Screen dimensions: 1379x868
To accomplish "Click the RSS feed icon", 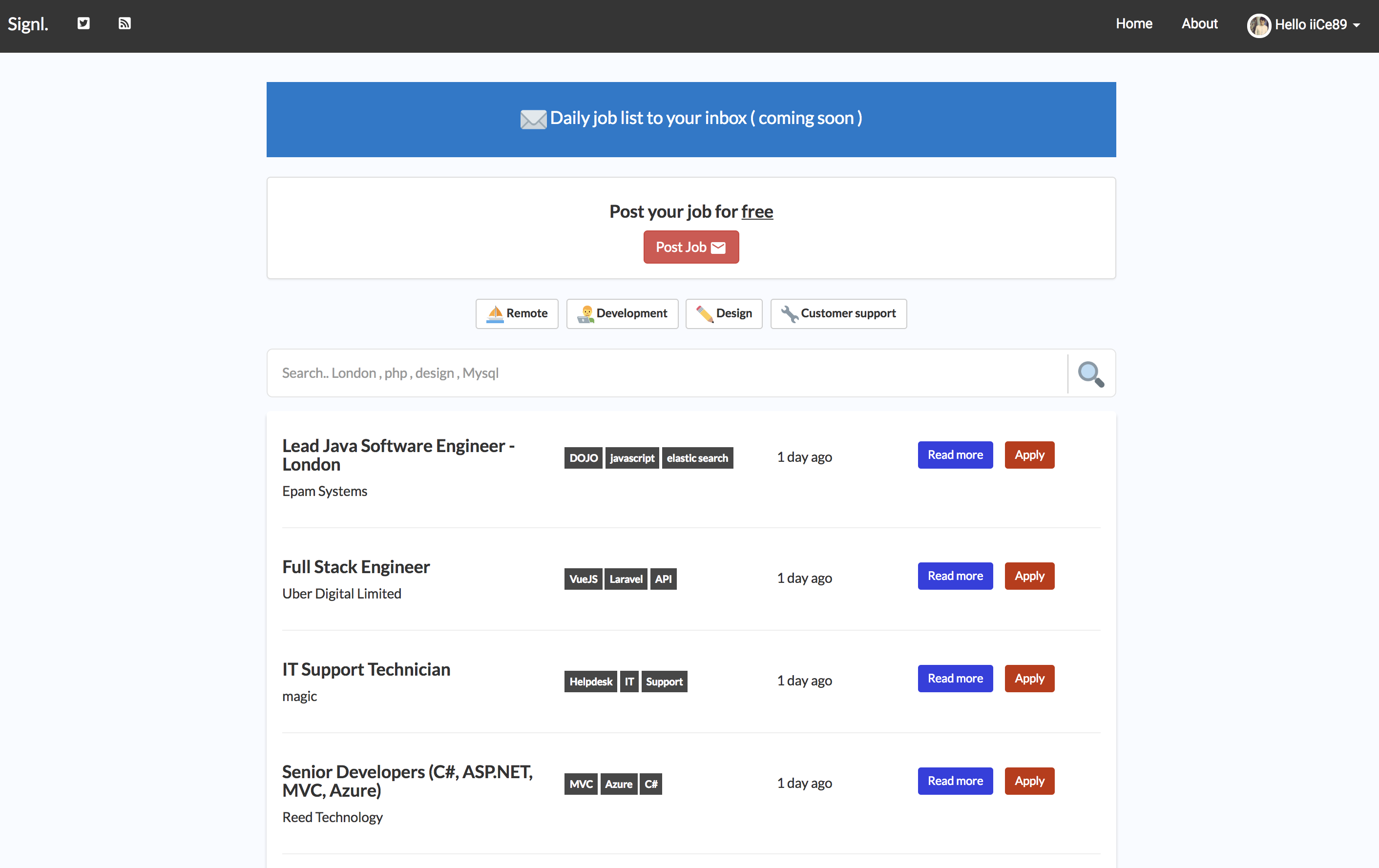I will (x=125, y=23).
